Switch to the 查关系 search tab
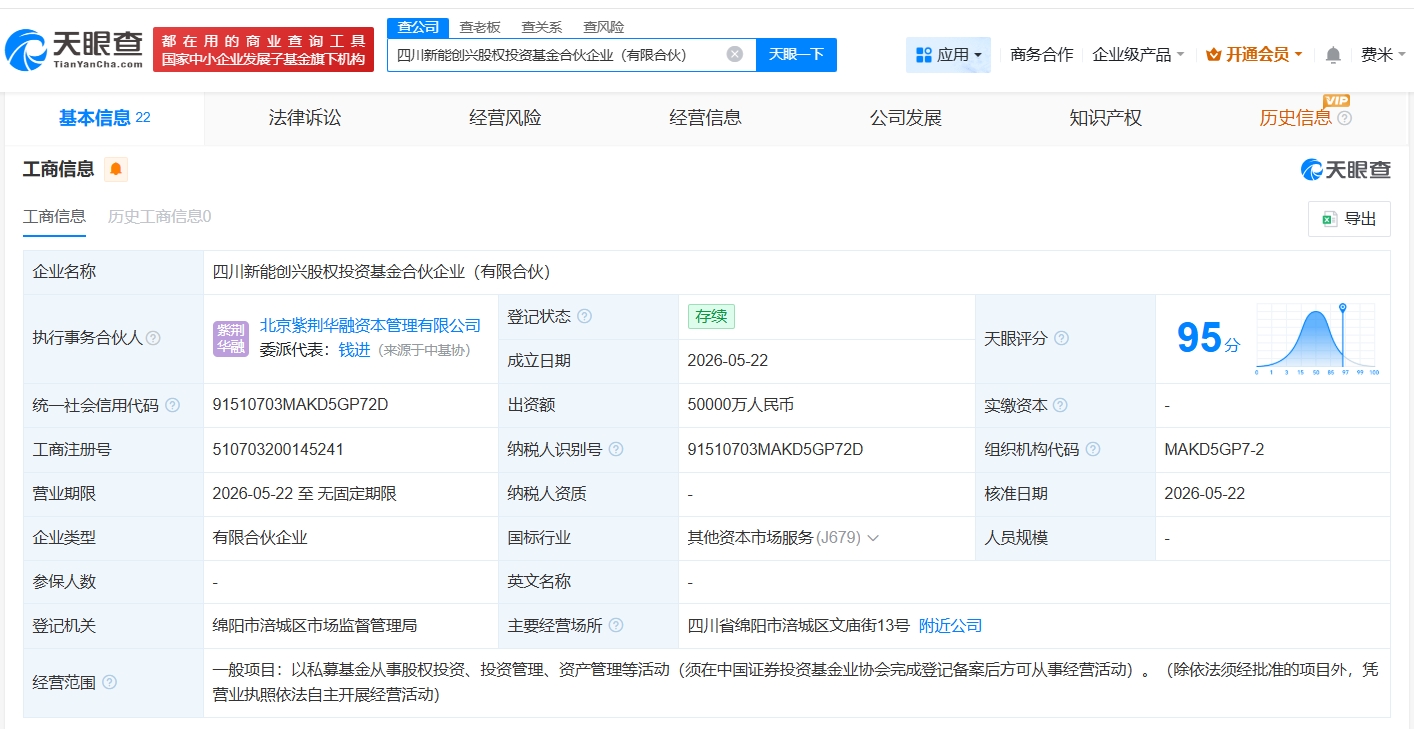The width and height of the screenshot is (1414, 729). 542,27
